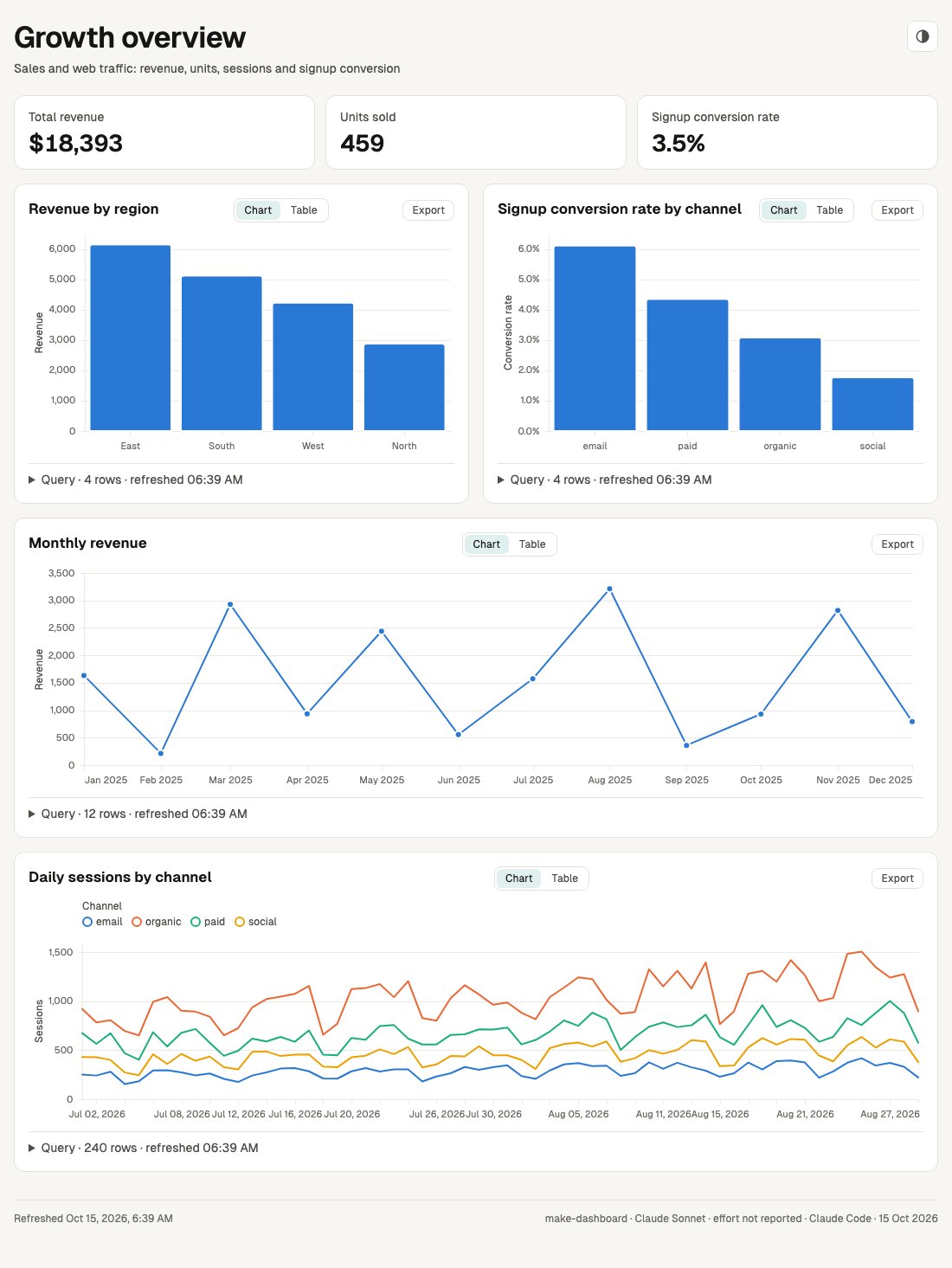Toggle the organic series in the legend
Screen dimensions: 952x1268
point(157,922)
